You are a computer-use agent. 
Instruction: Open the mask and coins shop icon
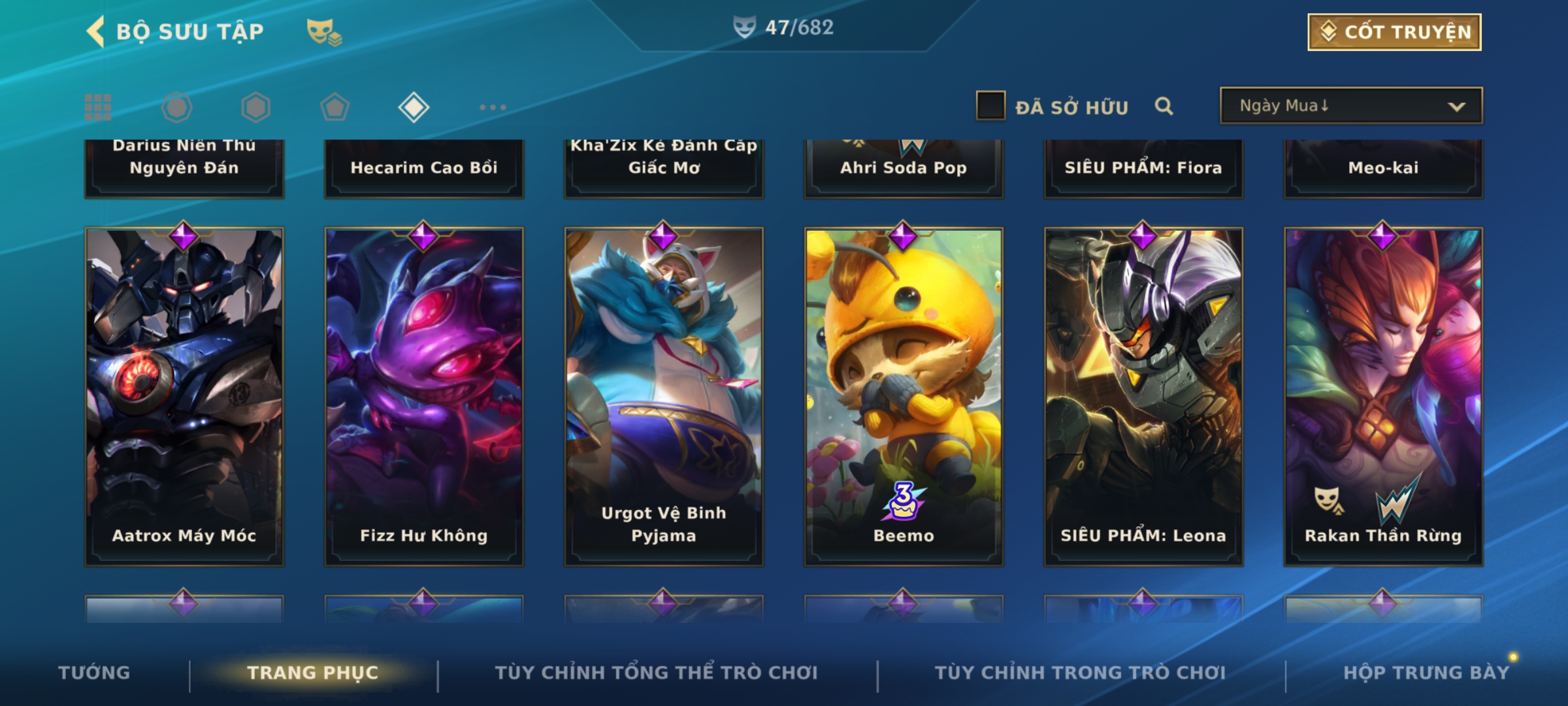pos(323,31)
